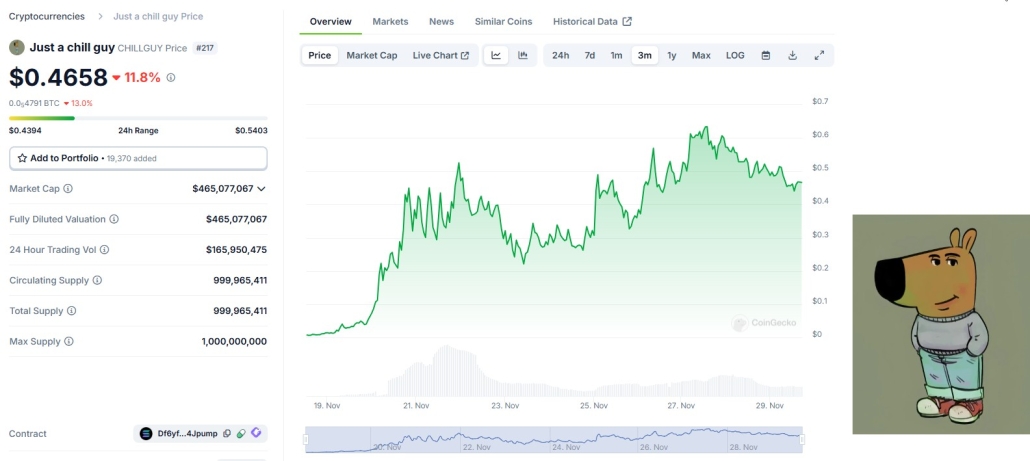
Task: Download the chart data icon
Action: (793, 55)
